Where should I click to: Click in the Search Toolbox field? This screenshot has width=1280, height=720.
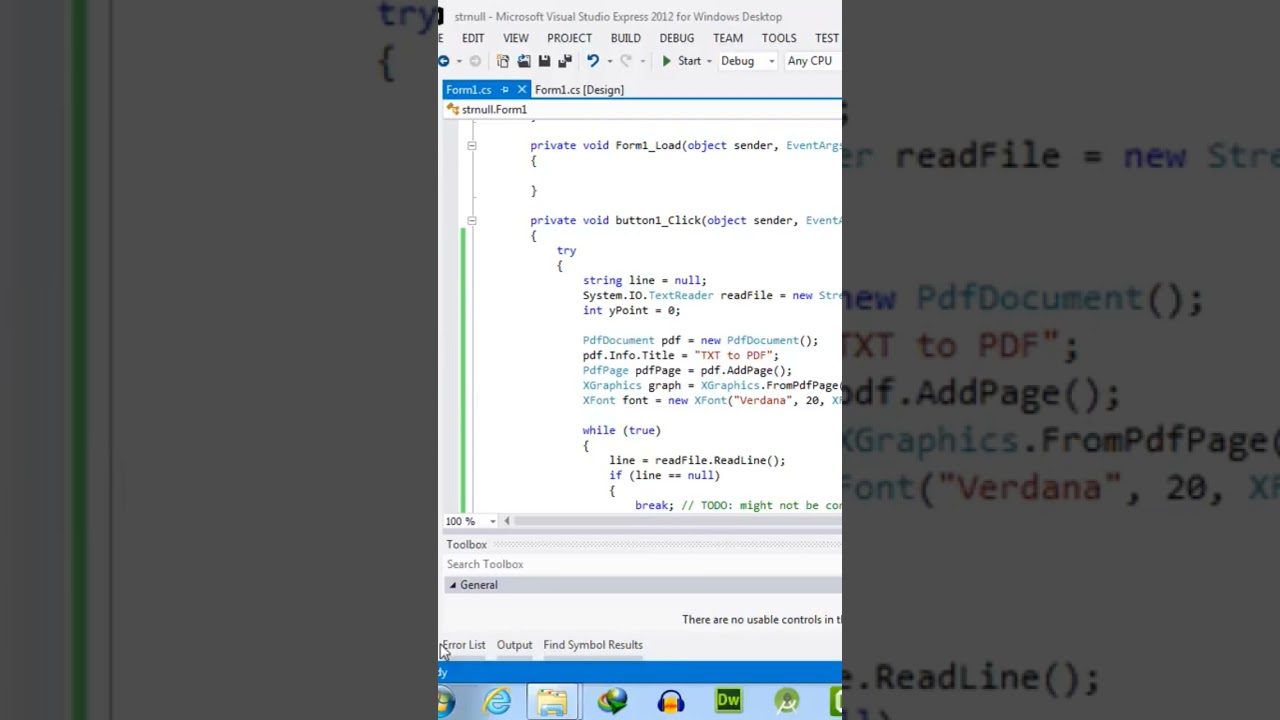click(x=642, y=565)
